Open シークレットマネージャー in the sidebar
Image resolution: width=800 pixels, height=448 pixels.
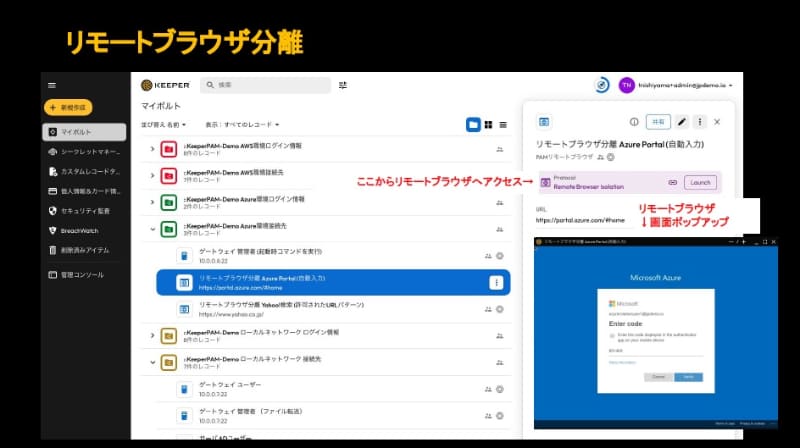pos(84,152)
